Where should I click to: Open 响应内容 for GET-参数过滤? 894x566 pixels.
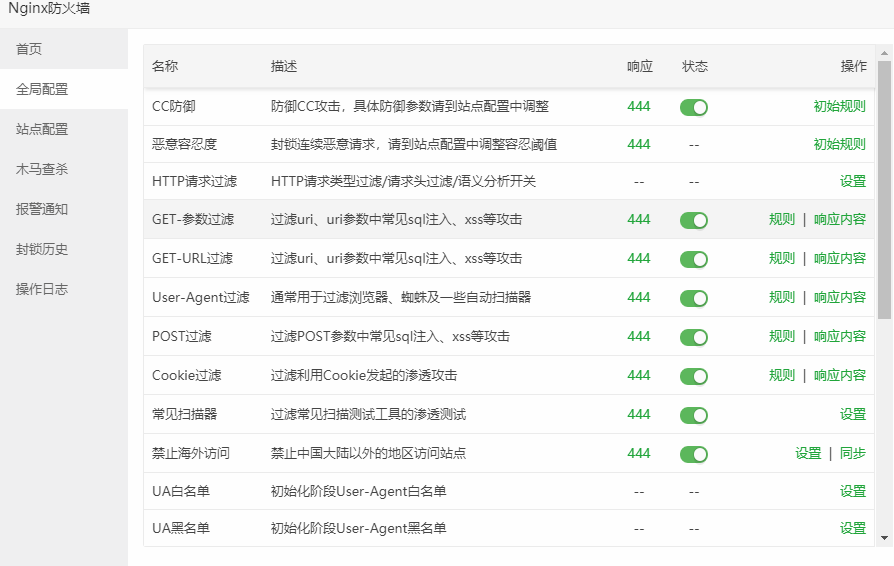pos(839,219)
